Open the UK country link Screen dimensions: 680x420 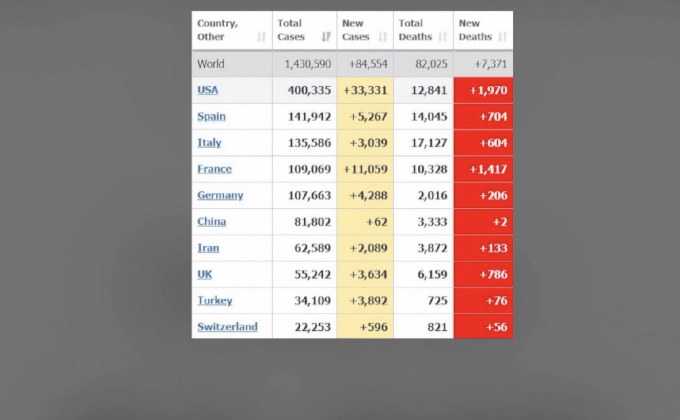(205, 274)
